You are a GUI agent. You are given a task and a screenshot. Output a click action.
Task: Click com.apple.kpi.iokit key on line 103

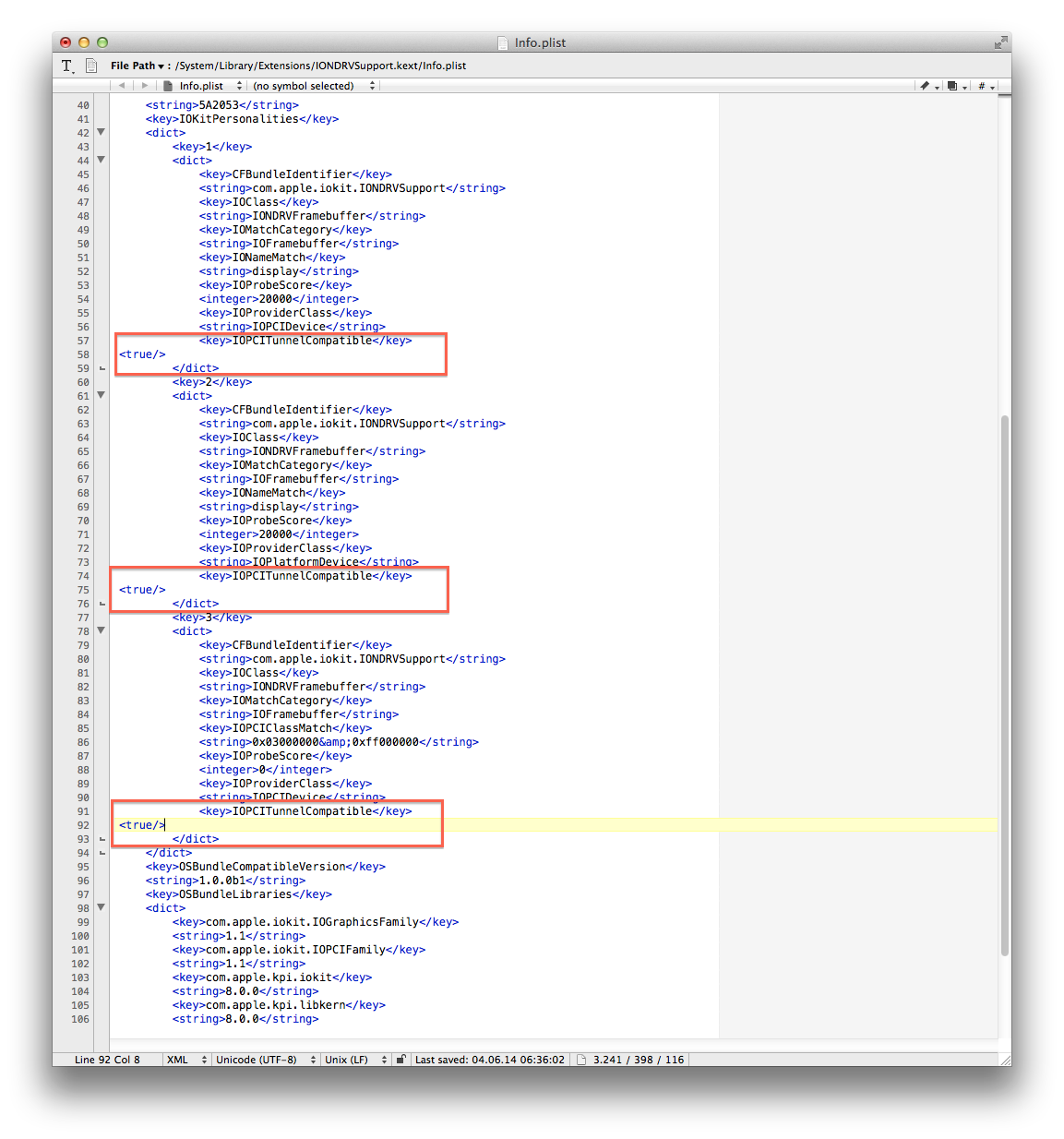271,977
